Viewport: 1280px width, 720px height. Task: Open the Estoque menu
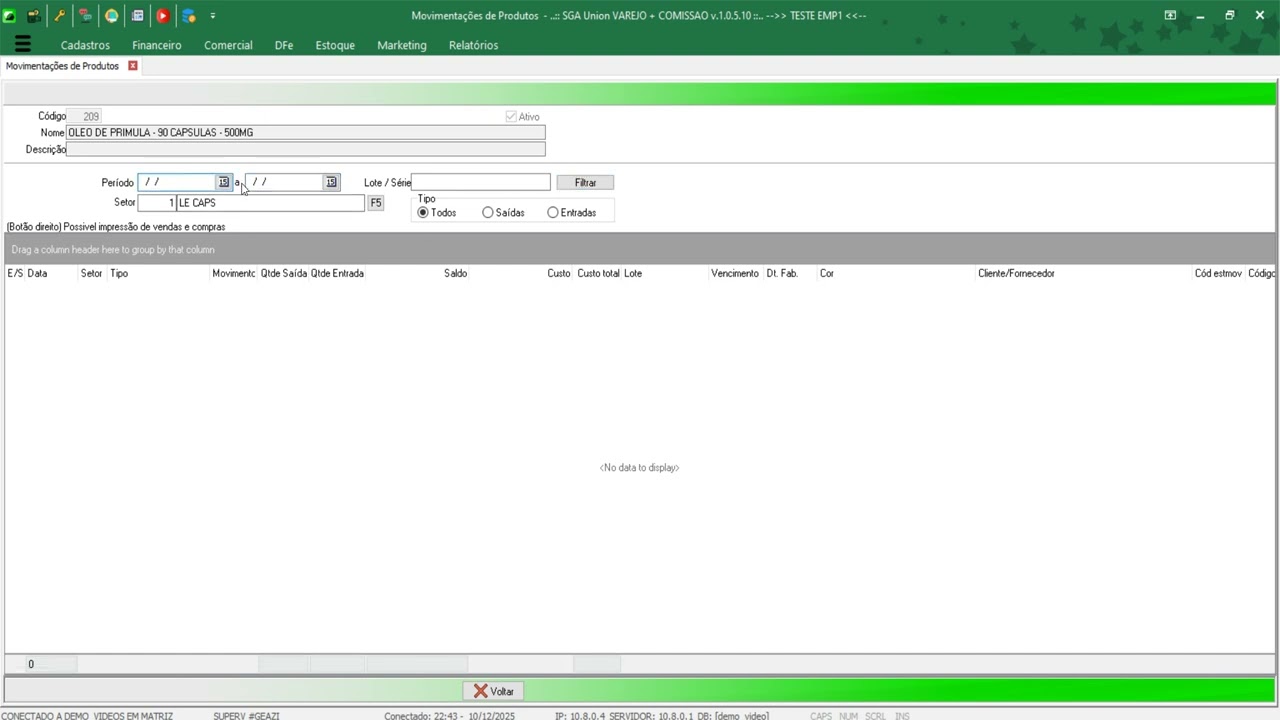(335, 45)
